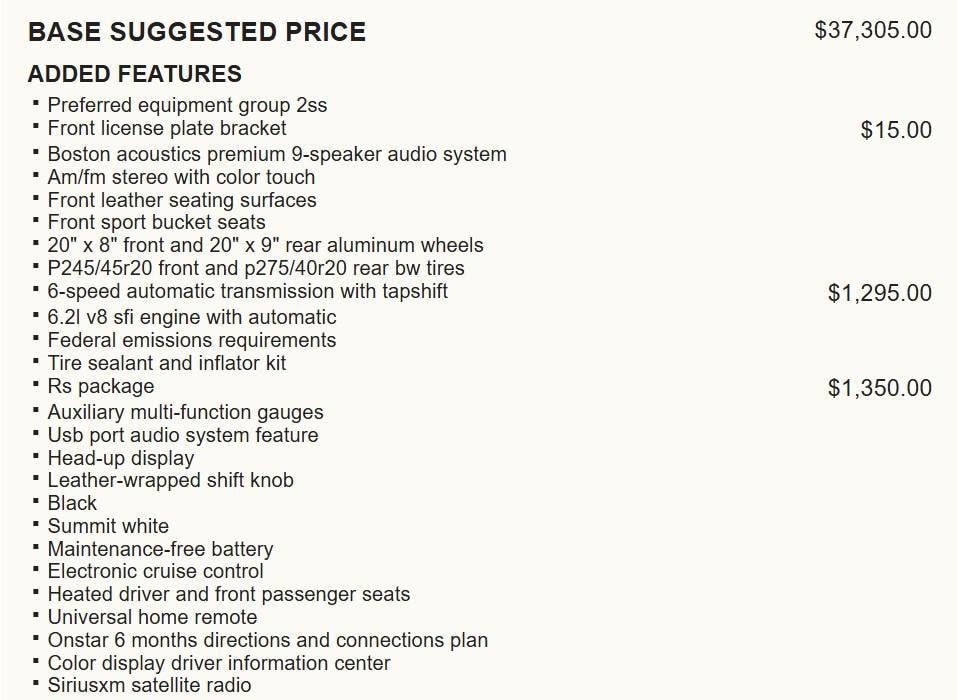The height and width of the screenshot is (700, 957).
Task: Click Leather-wrapped shift knob entry
Action: pos(170,480)
